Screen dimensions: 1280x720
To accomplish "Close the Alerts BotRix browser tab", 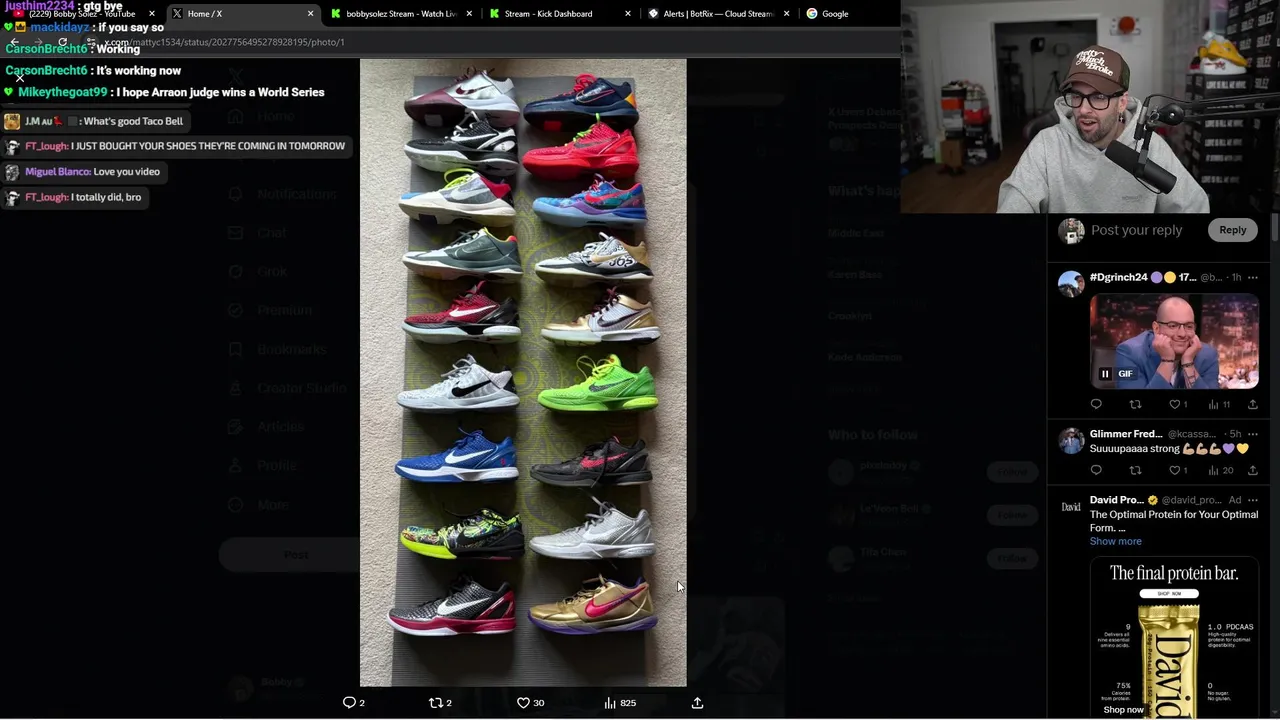I will [787, 14].
